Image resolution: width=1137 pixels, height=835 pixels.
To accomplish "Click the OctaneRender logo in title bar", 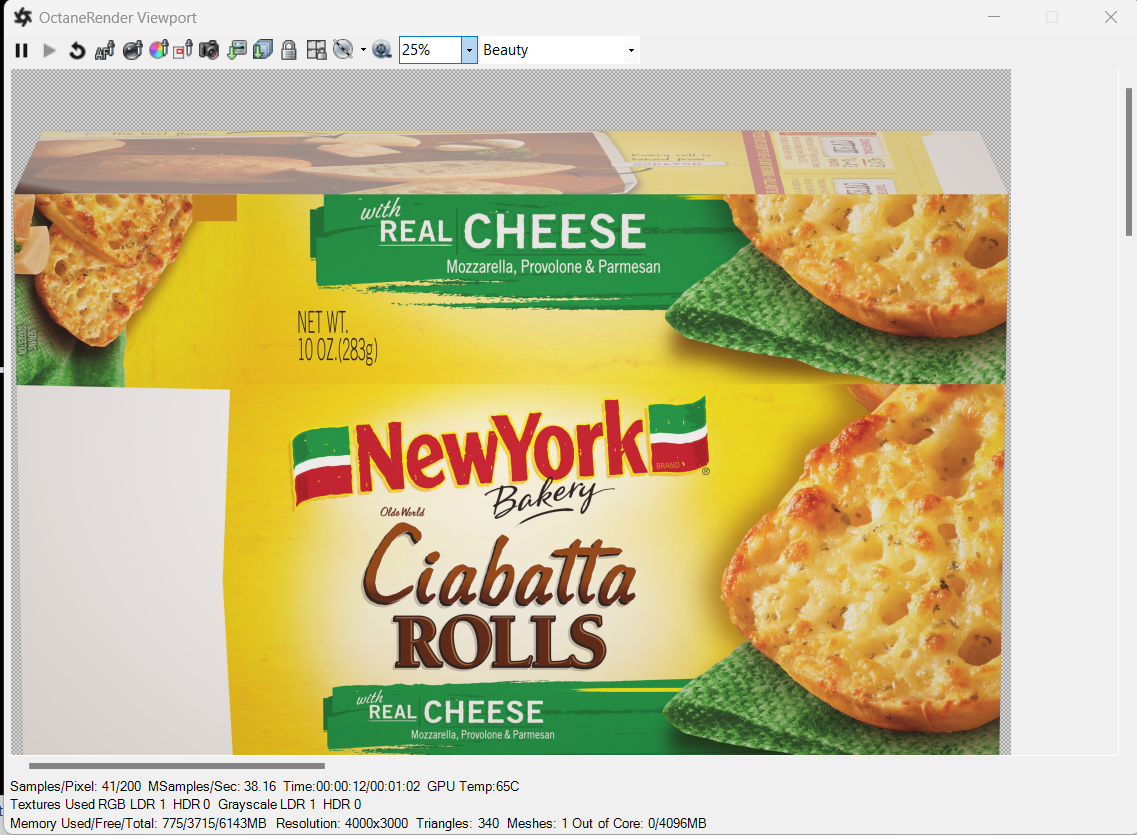I will [x=22, y=17].
